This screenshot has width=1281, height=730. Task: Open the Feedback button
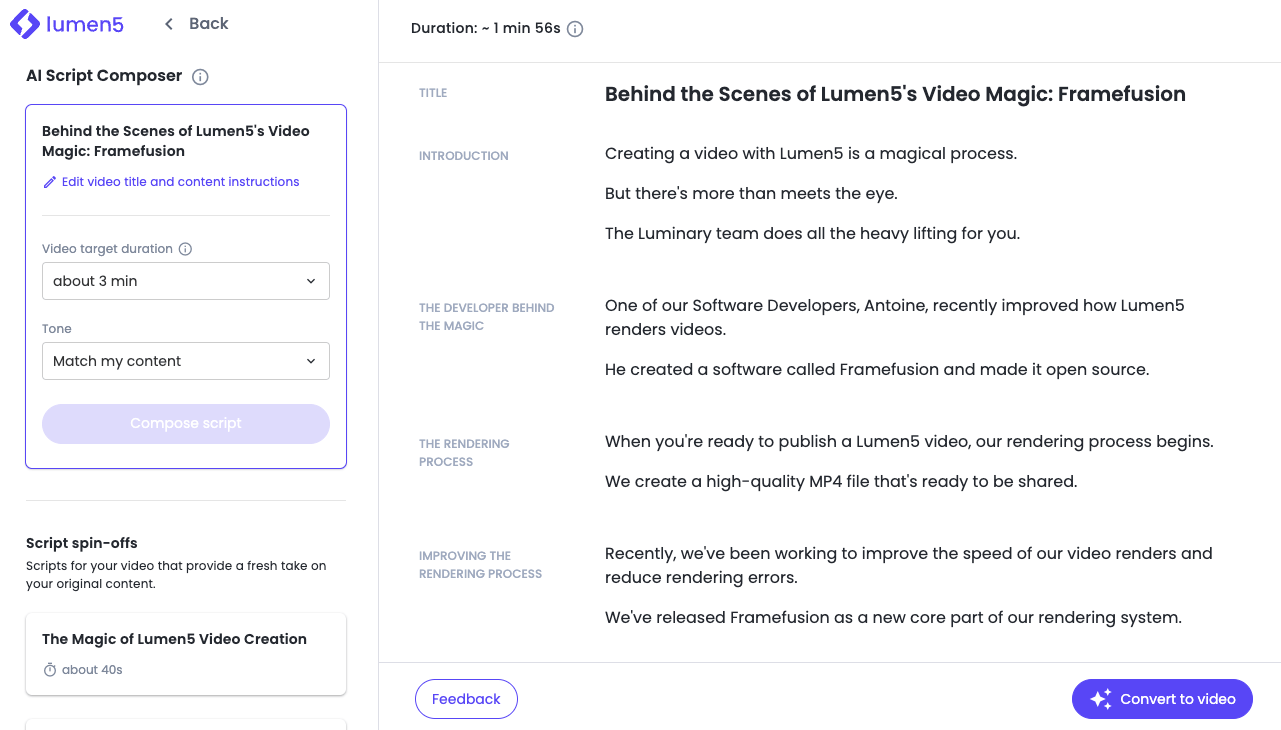pyautogui.click(x=466, y=699)
